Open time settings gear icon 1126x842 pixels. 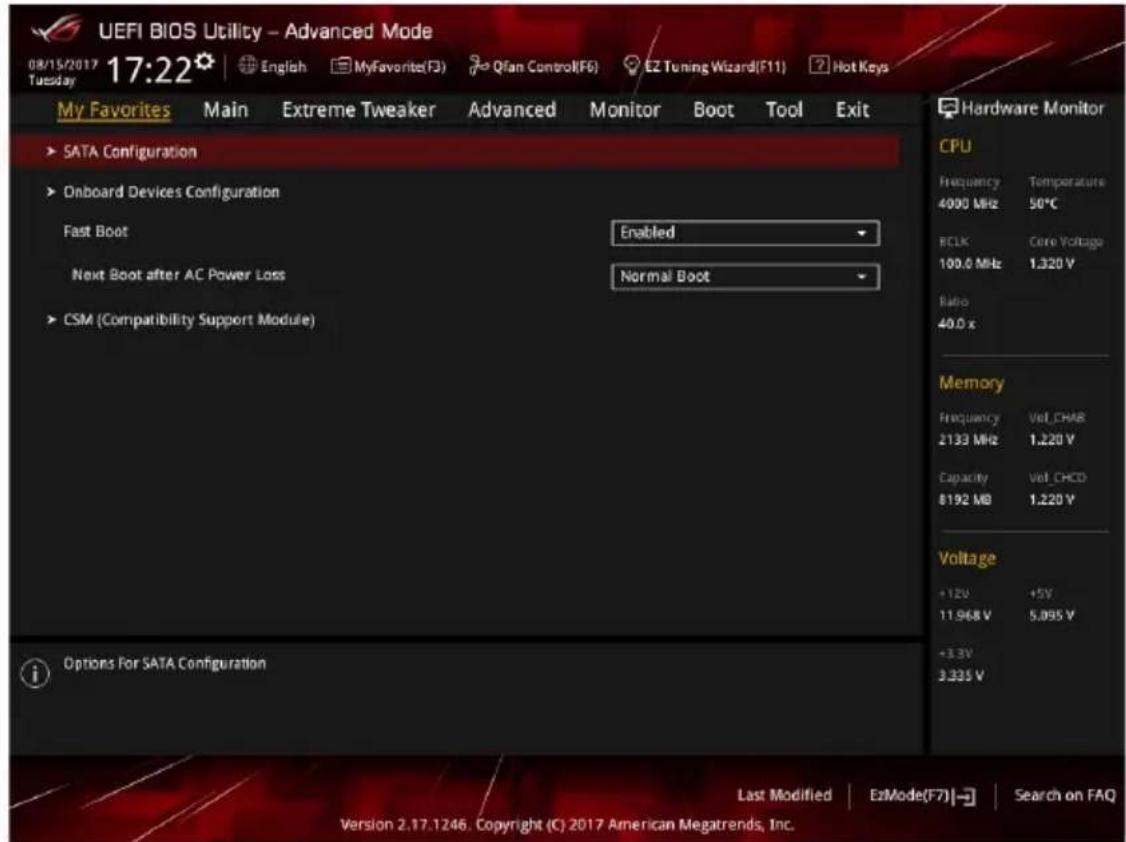coord(205,62)
